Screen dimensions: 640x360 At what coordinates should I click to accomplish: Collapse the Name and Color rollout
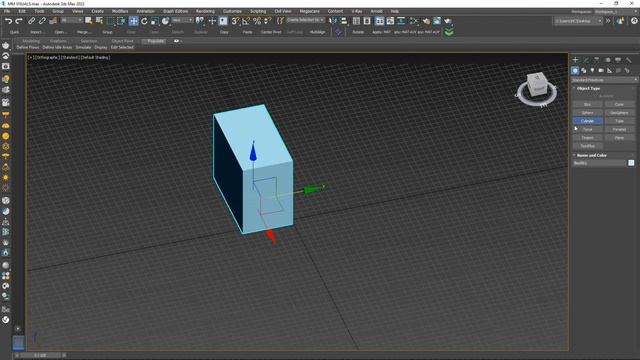(591, 156)
